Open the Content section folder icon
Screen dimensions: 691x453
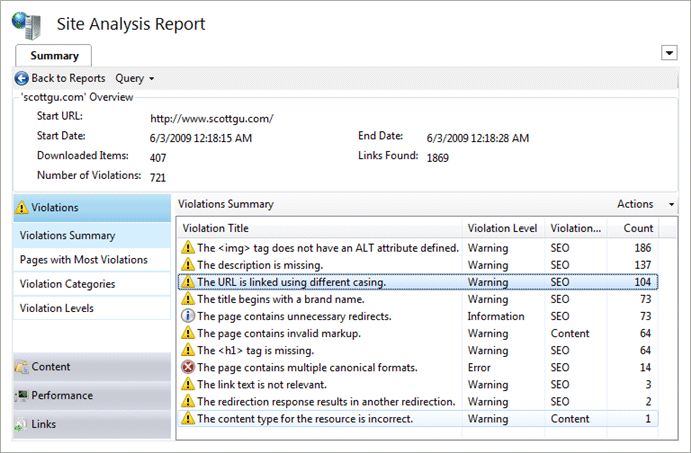21,367
